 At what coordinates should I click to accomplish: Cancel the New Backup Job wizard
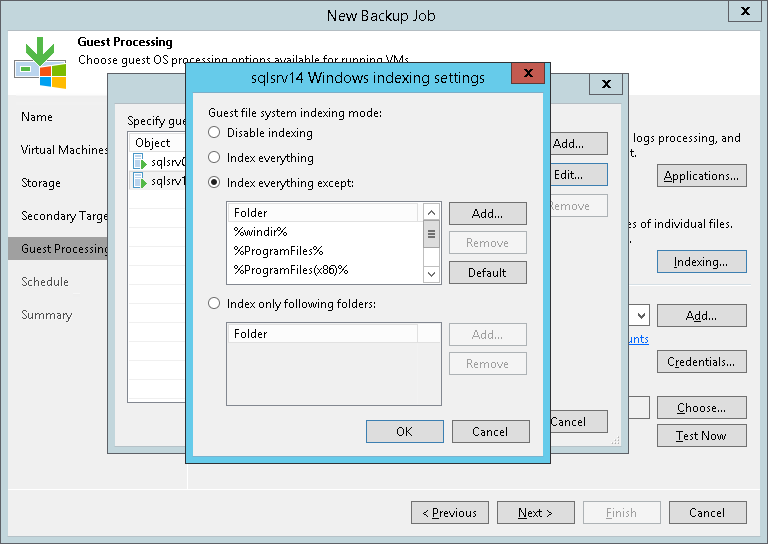pyautogui.click(x=708, y=513)
